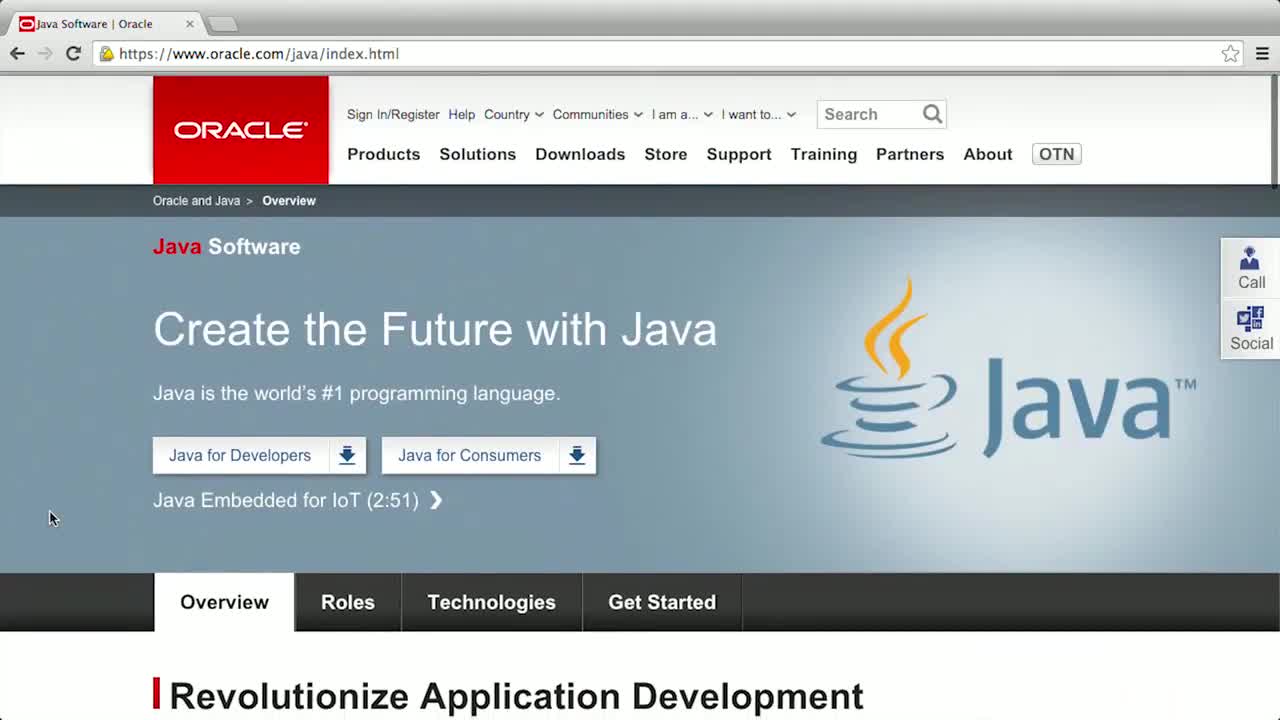The image size is (1280, 720).
Task: Click 'Create the Future with Java' headline
Action: coord(435,329)
